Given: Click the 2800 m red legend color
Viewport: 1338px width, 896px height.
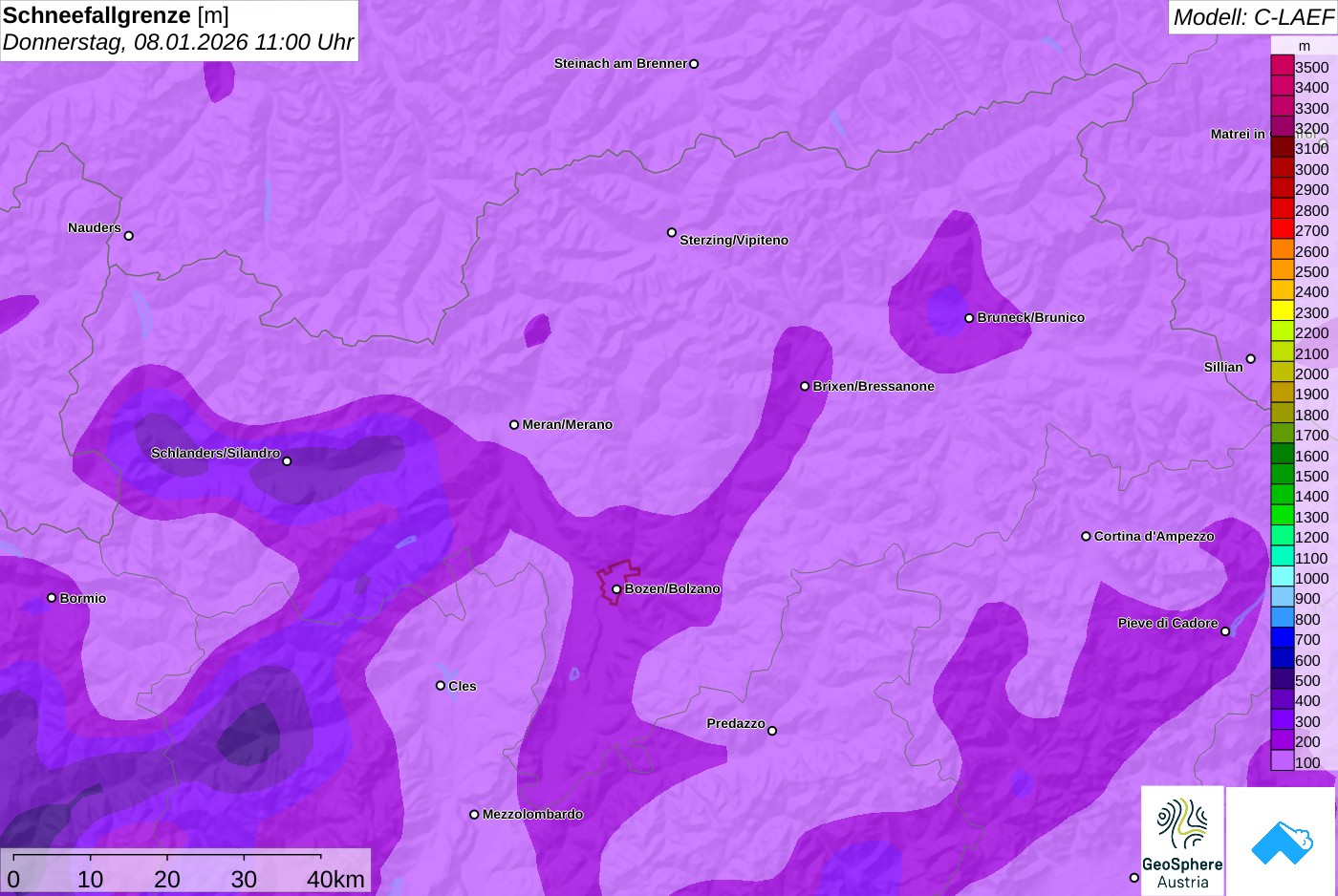Looking at the screenshot, I should (1282, 208).
